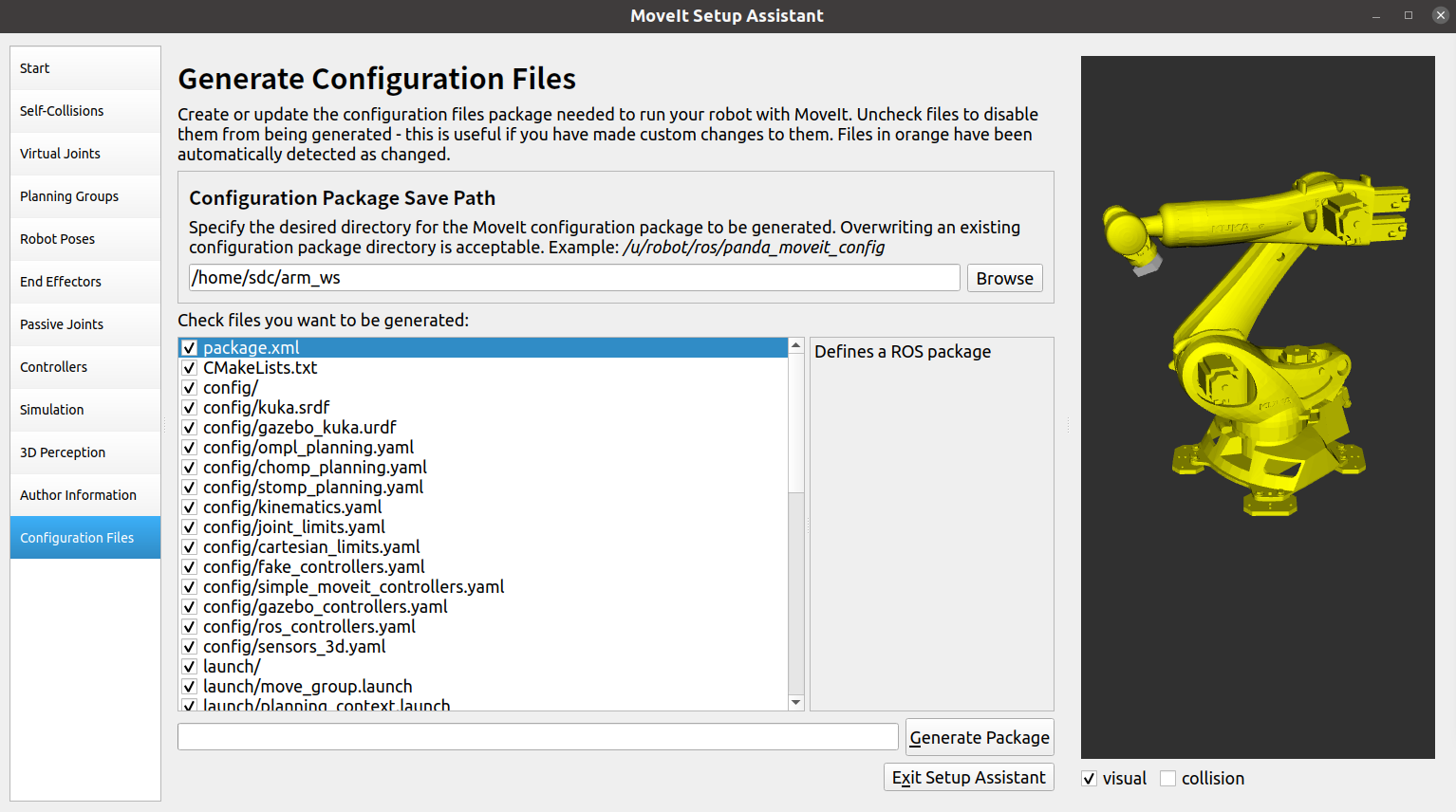Uncheck config/fake_controllers.yaml checkbox
1456x812 pixels.
[x=190, y=567]
